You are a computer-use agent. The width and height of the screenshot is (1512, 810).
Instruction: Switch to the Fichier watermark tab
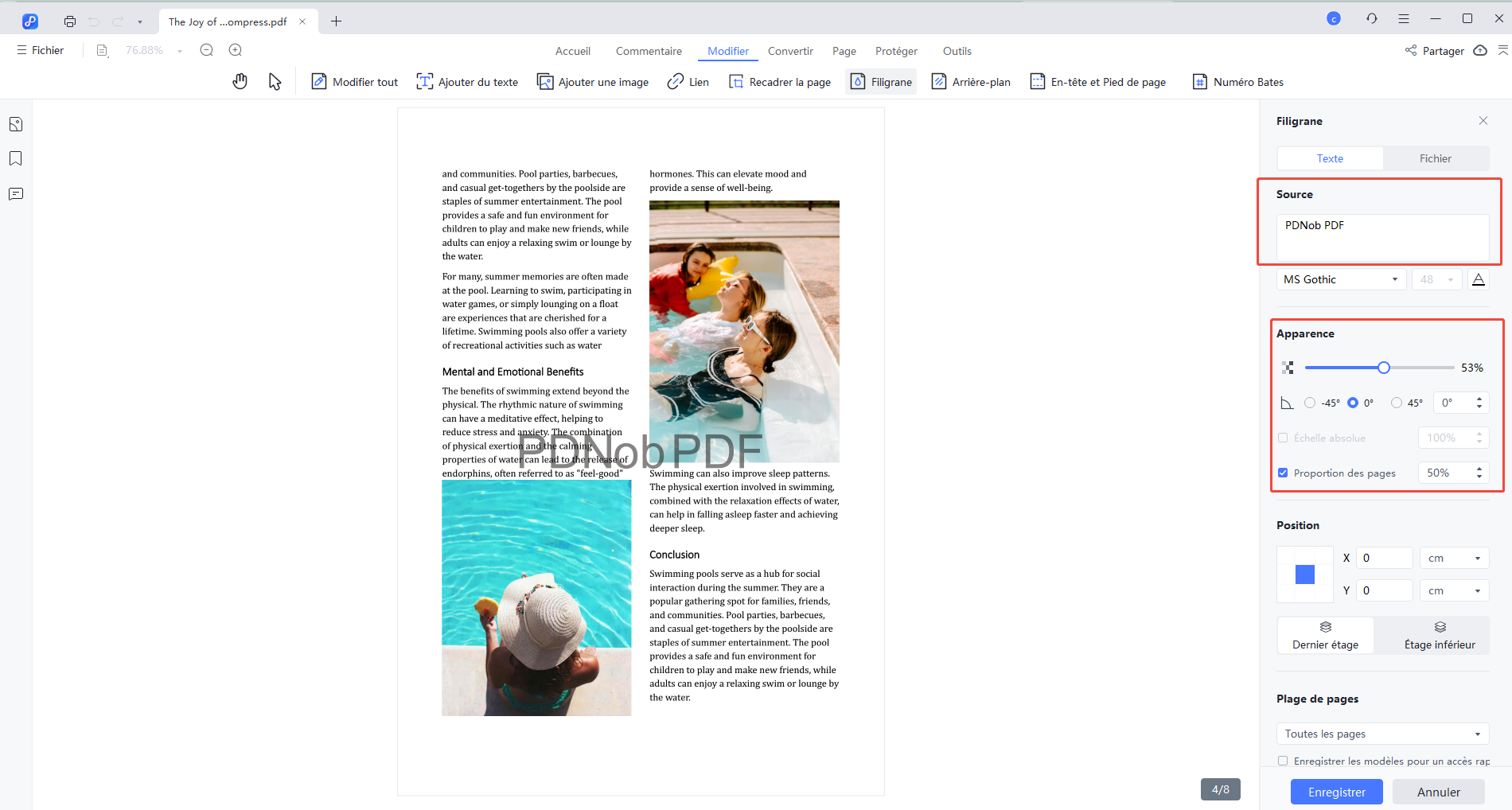(1436, 158)
